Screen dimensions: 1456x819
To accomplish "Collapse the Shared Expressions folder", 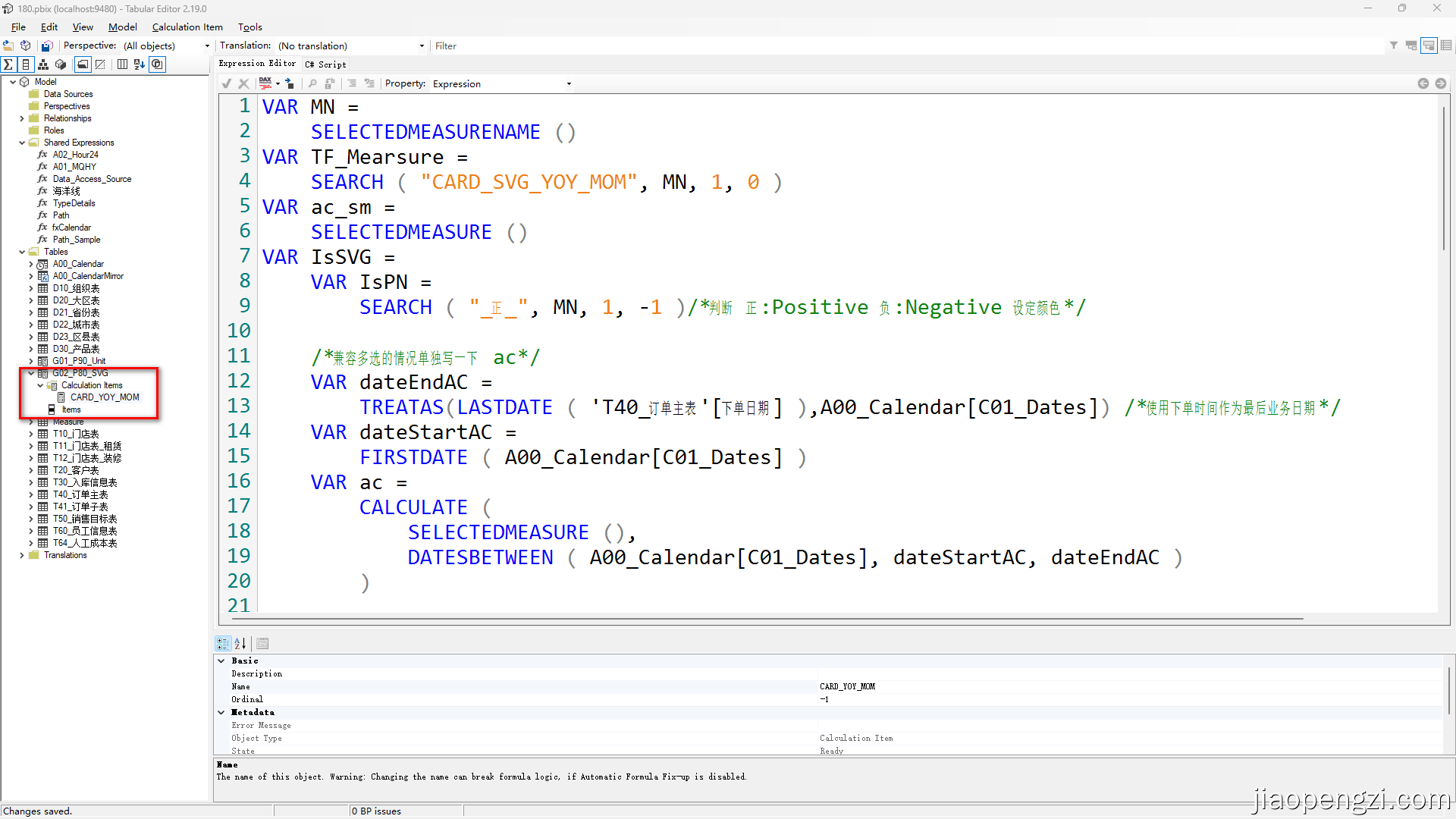I will click(22, 143).
